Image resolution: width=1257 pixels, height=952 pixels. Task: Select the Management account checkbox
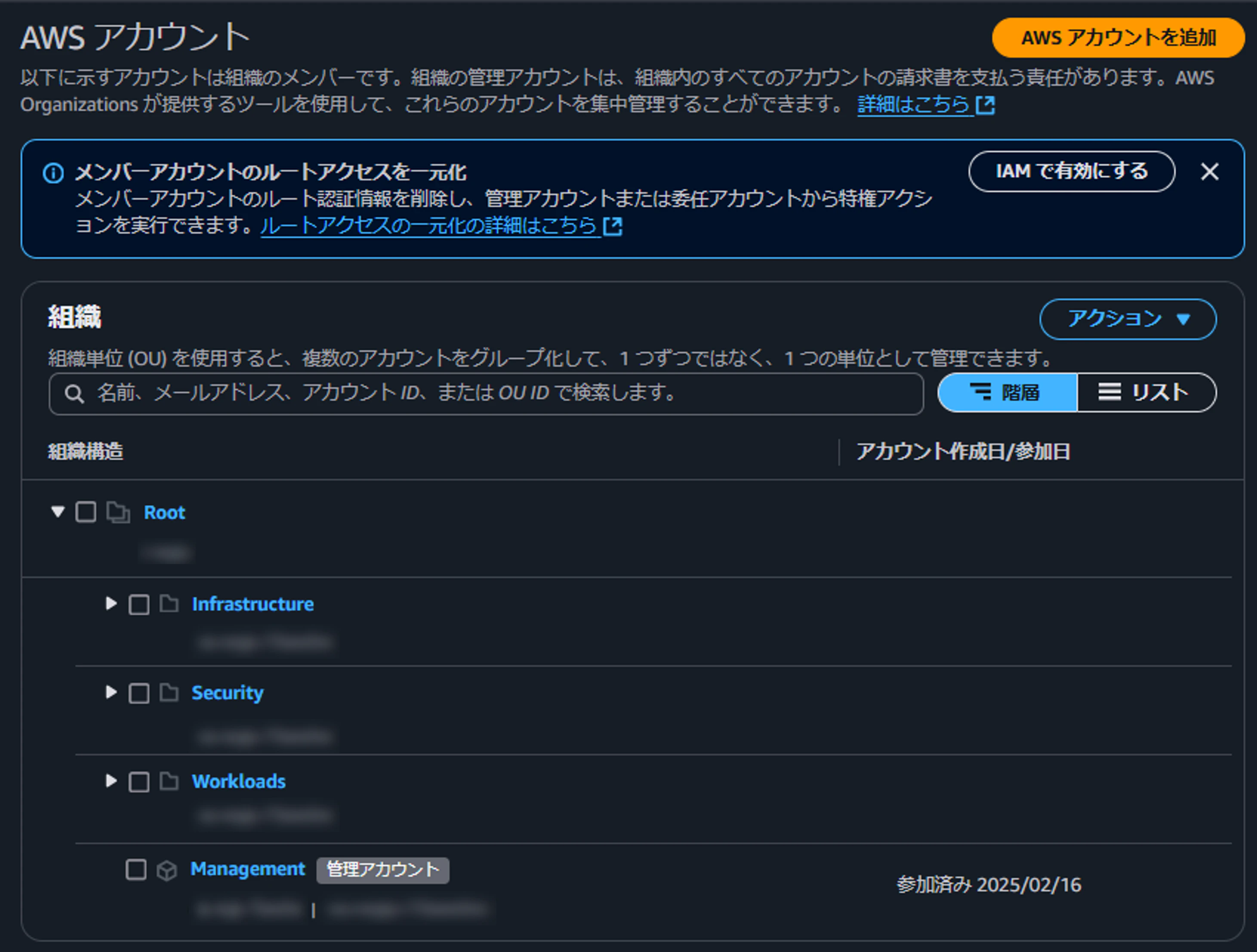pos(136,869)
